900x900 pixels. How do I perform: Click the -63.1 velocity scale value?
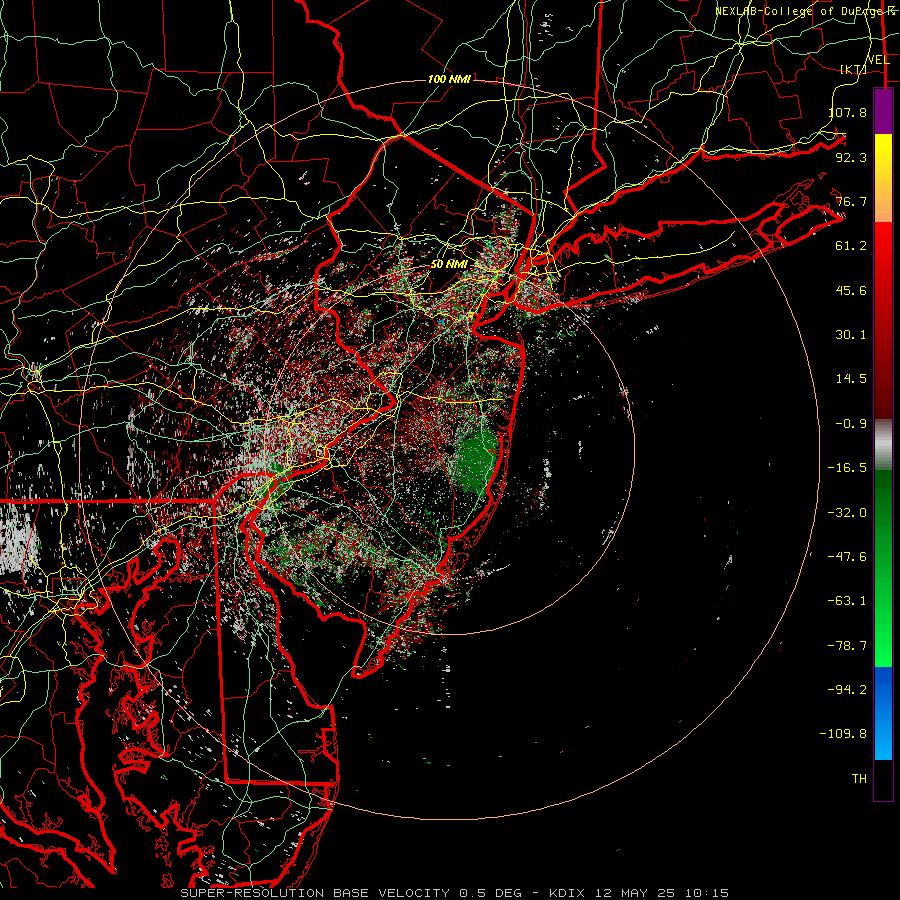click(847, 601)
